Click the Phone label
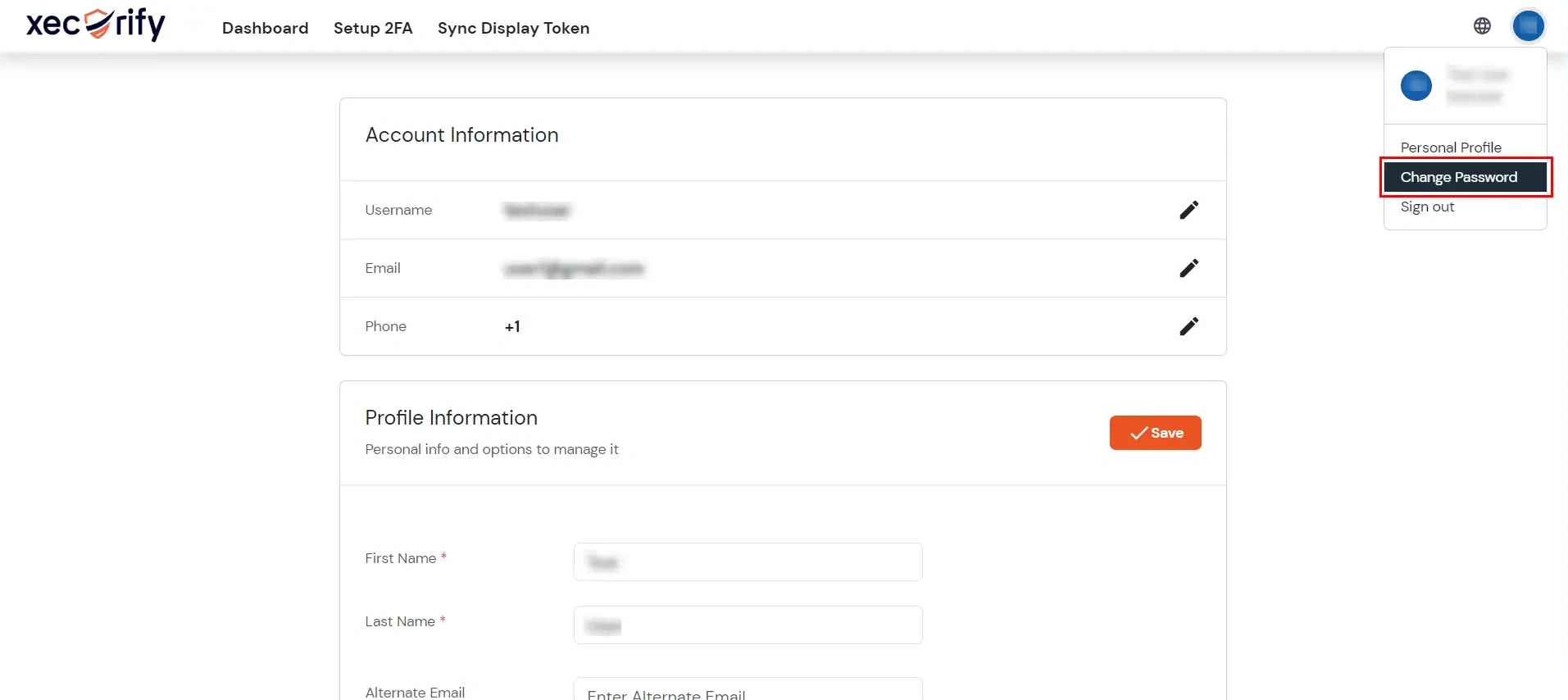Image resolution: width=1568 pixels, height=700 pixels. pos(386,326)
